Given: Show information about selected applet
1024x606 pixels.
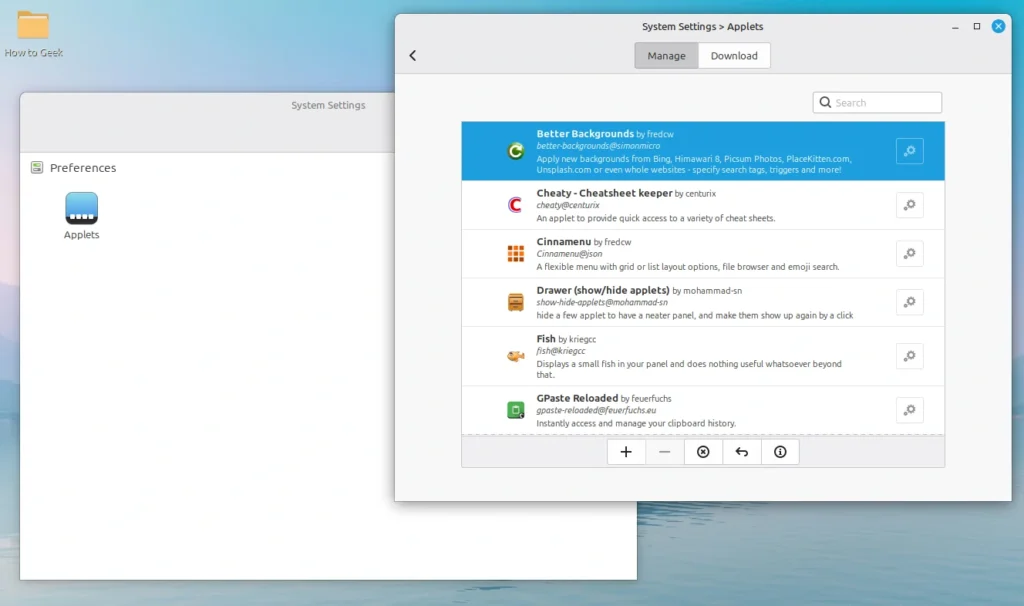Looking at the screenshot, I should 780,451.
